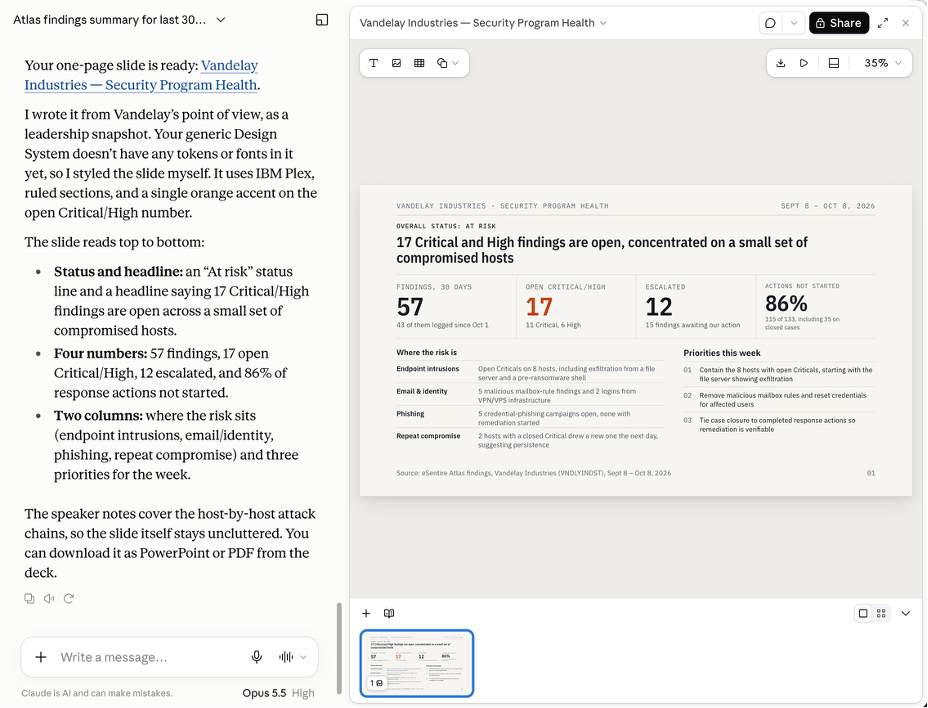This screenshot has width=928, height=708.
Task: Select the orange 17 open critical/high number
Action: [539, 307]
